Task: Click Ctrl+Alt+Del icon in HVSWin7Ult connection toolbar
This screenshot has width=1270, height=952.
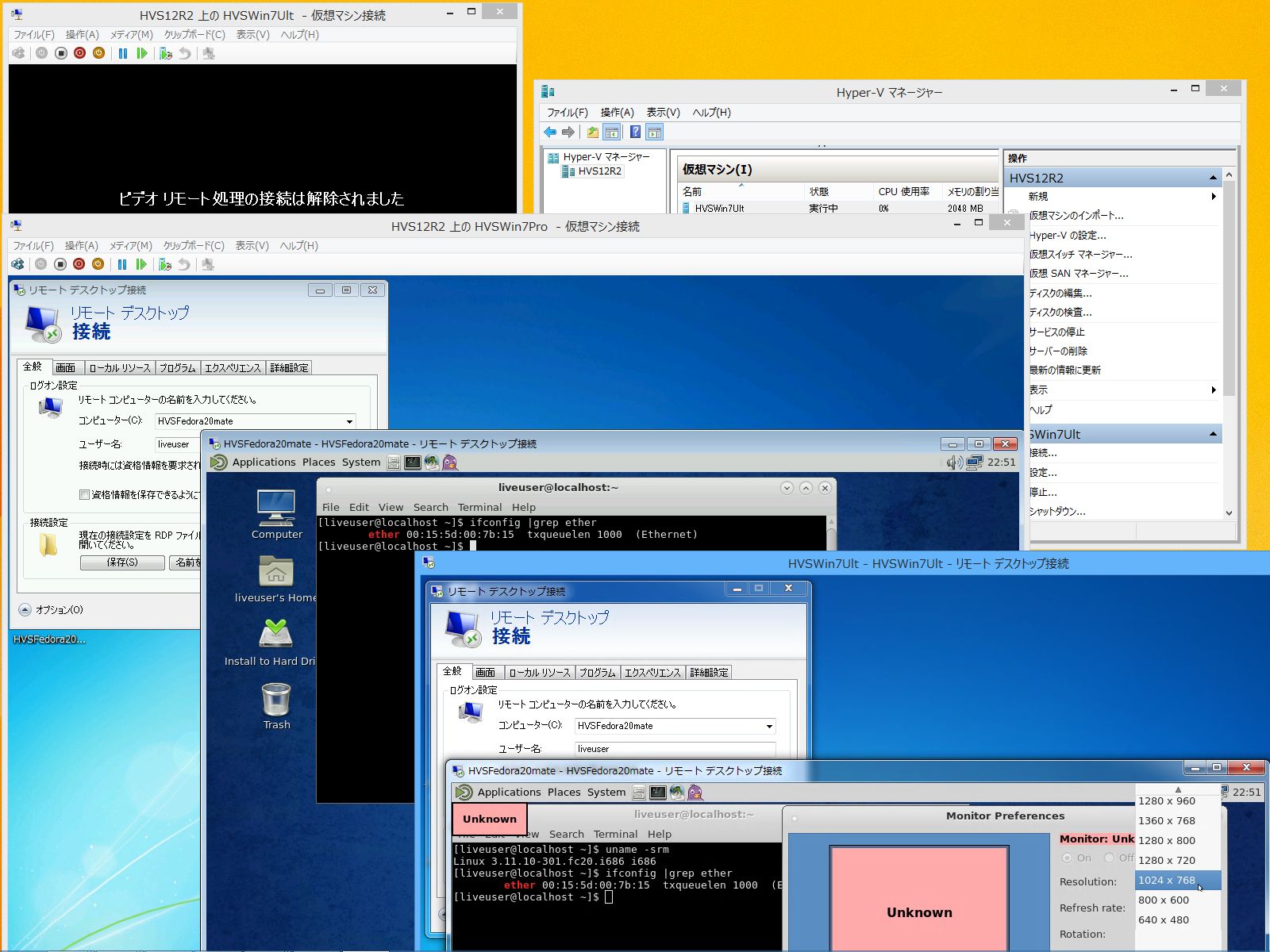Action: pos(18,53)
